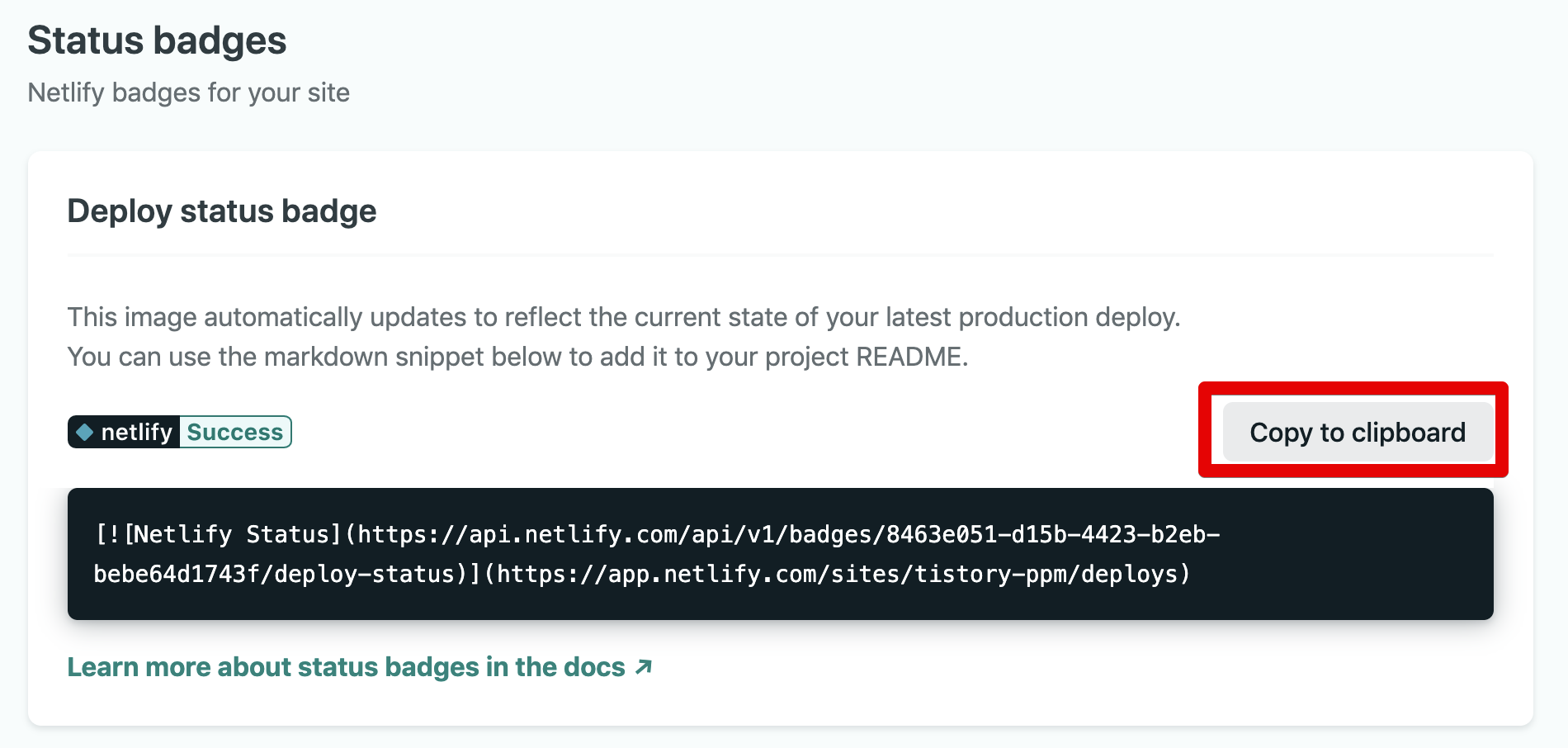The image size is (1568, 748).
Task: Click the "Status badges" page heading
Action: pos(157,40)
